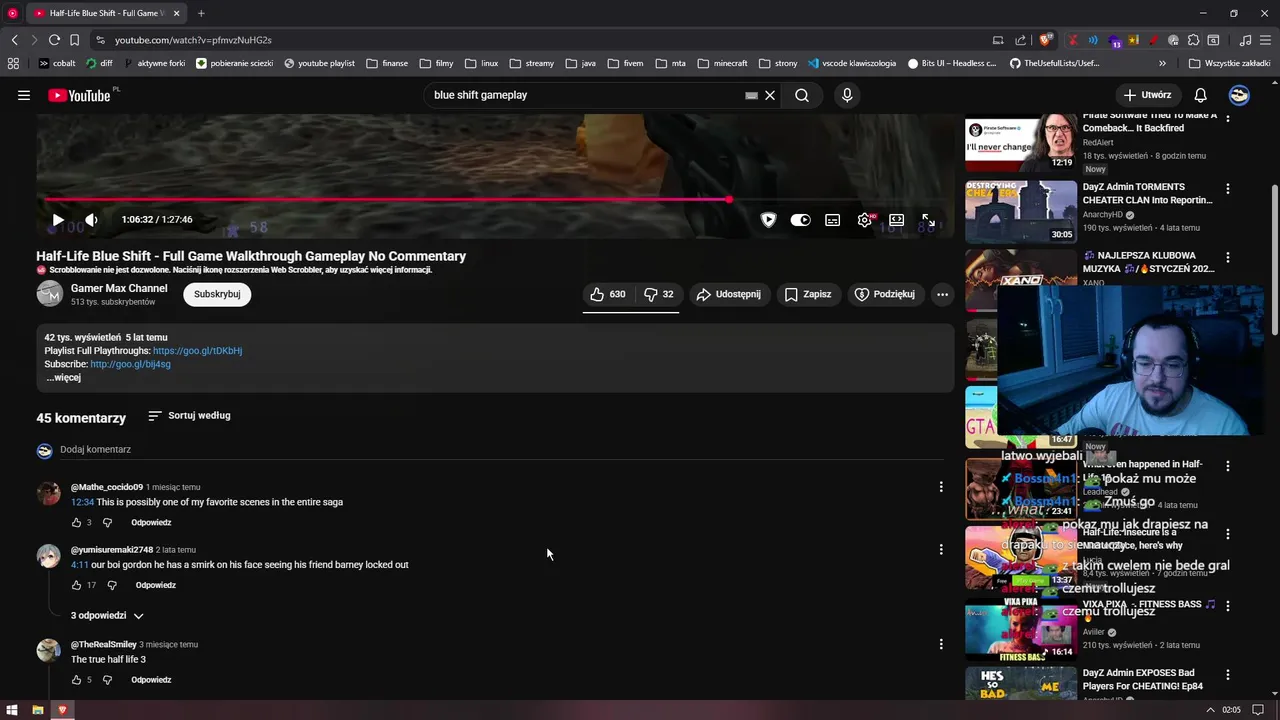Viewport: 1280px width, 720px height.
Task: Click the Dodaj komentarz input field
Action: click(501, 450)
